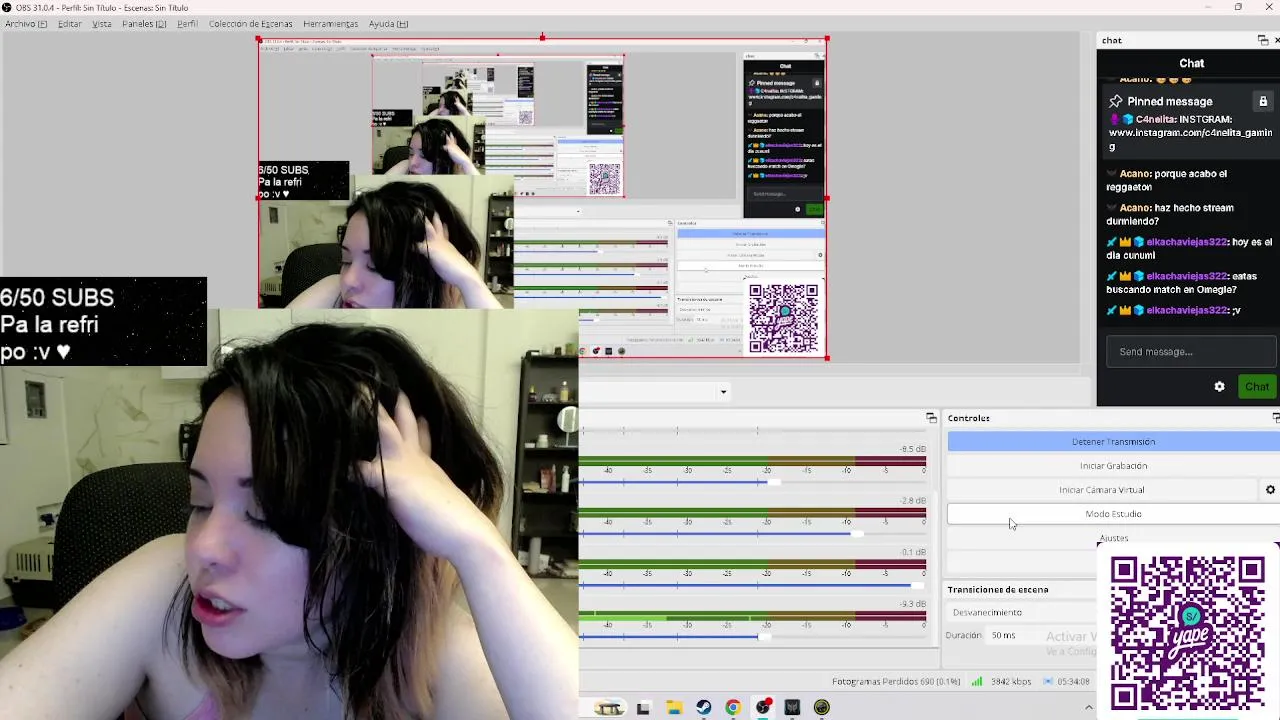Open the Colección de Escenas menu

tap(251, 24)
